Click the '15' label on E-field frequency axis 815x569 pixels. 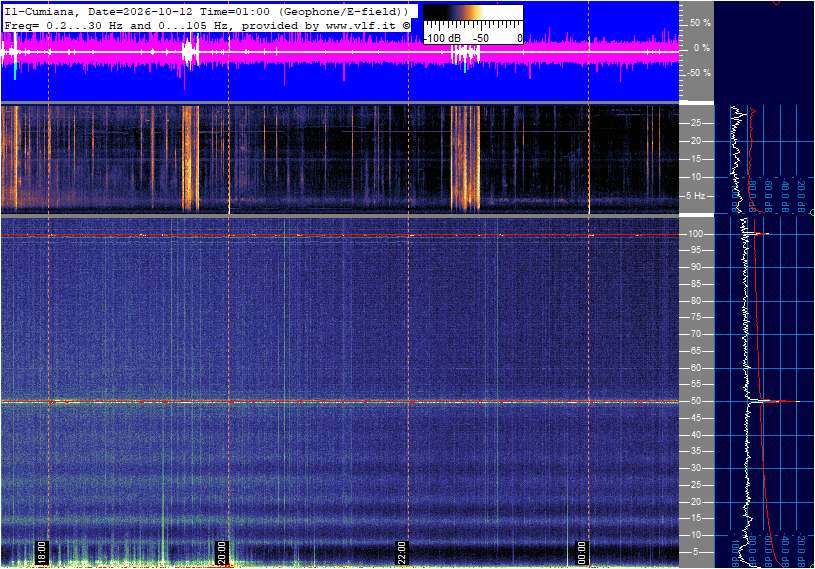click(x=695, y=519)
